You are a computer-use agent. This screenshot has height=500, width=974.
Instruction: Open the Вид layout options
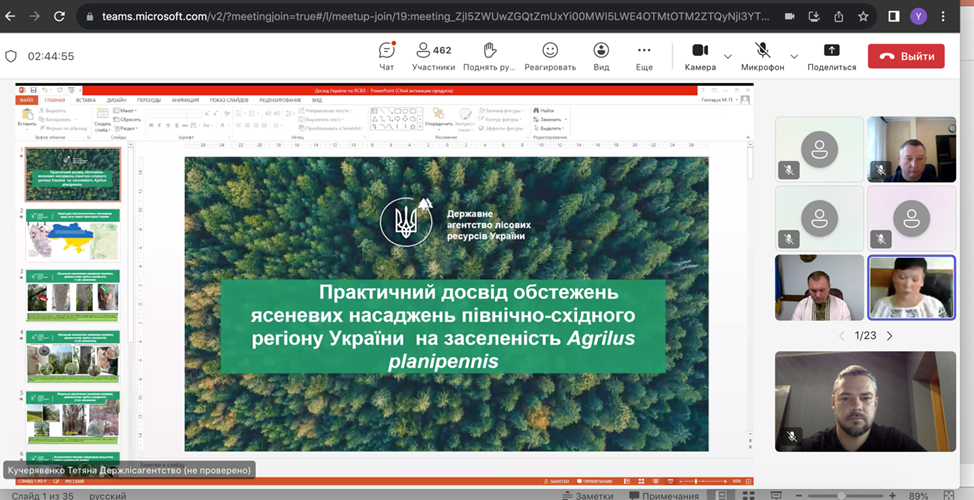(x=601, y=56)
